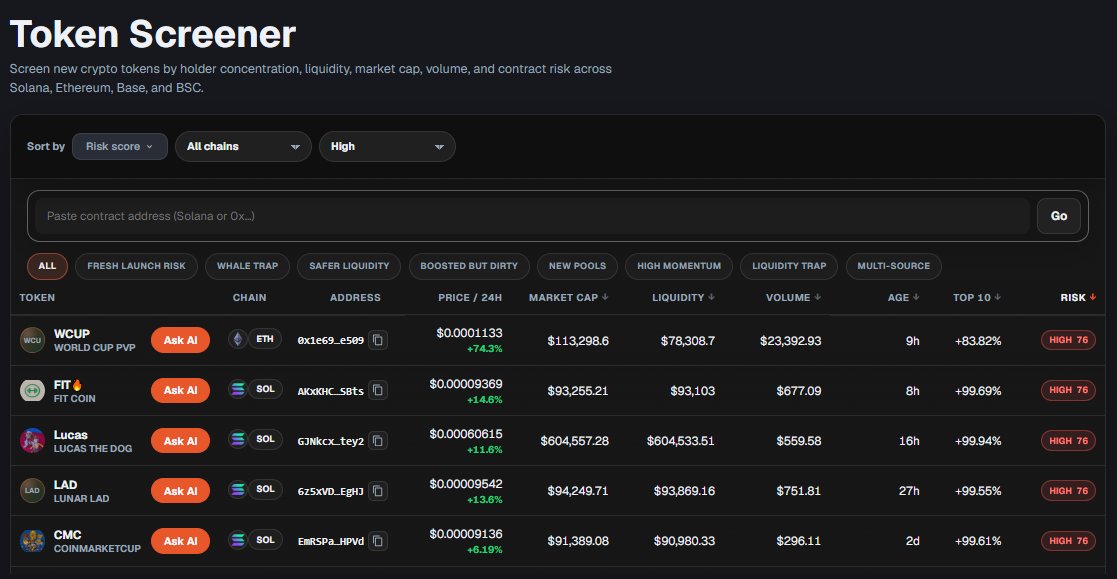
Task: Click the Lucas the Dog avatar
Action: pos(32,441)
